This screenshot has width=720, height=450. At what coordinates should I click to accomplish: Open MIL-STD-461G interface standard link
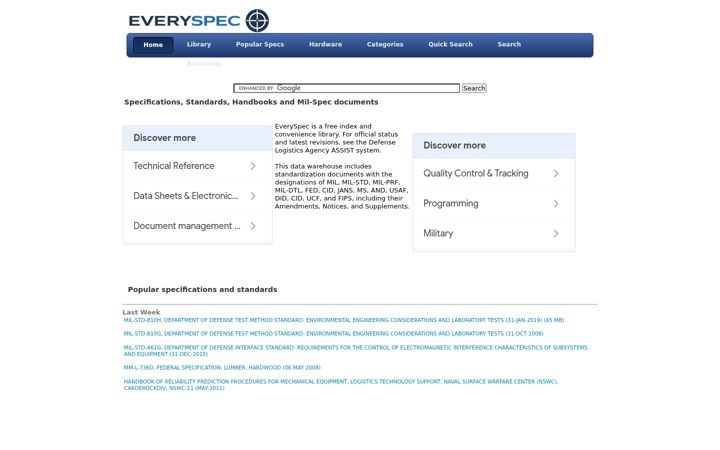click(x=355, y=351)
